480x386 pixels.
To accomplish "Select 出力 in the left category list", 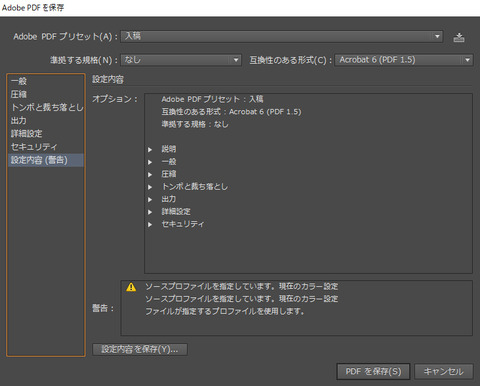I will coord(46,120).
